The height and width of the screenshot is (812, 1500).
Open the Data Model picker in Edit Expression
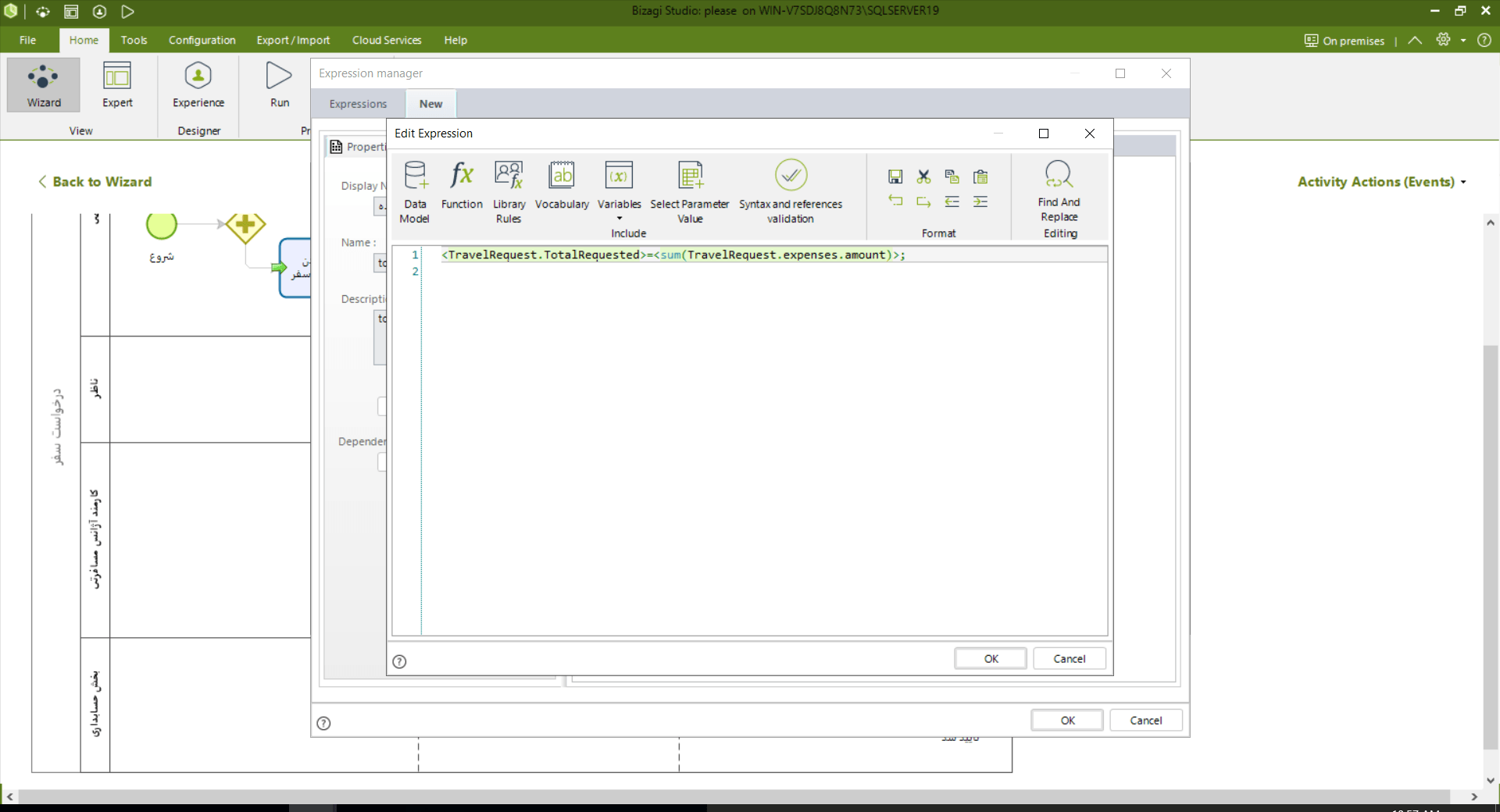[415, 192]
